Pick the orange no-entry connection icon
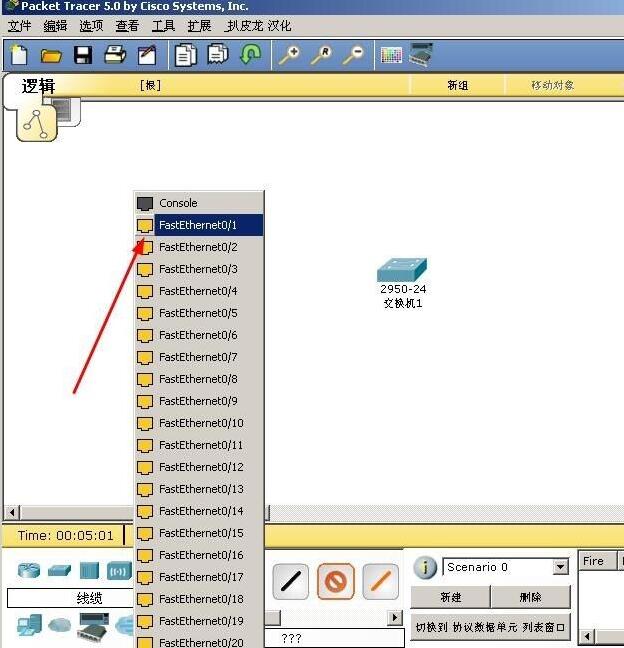 coord(336,581)
